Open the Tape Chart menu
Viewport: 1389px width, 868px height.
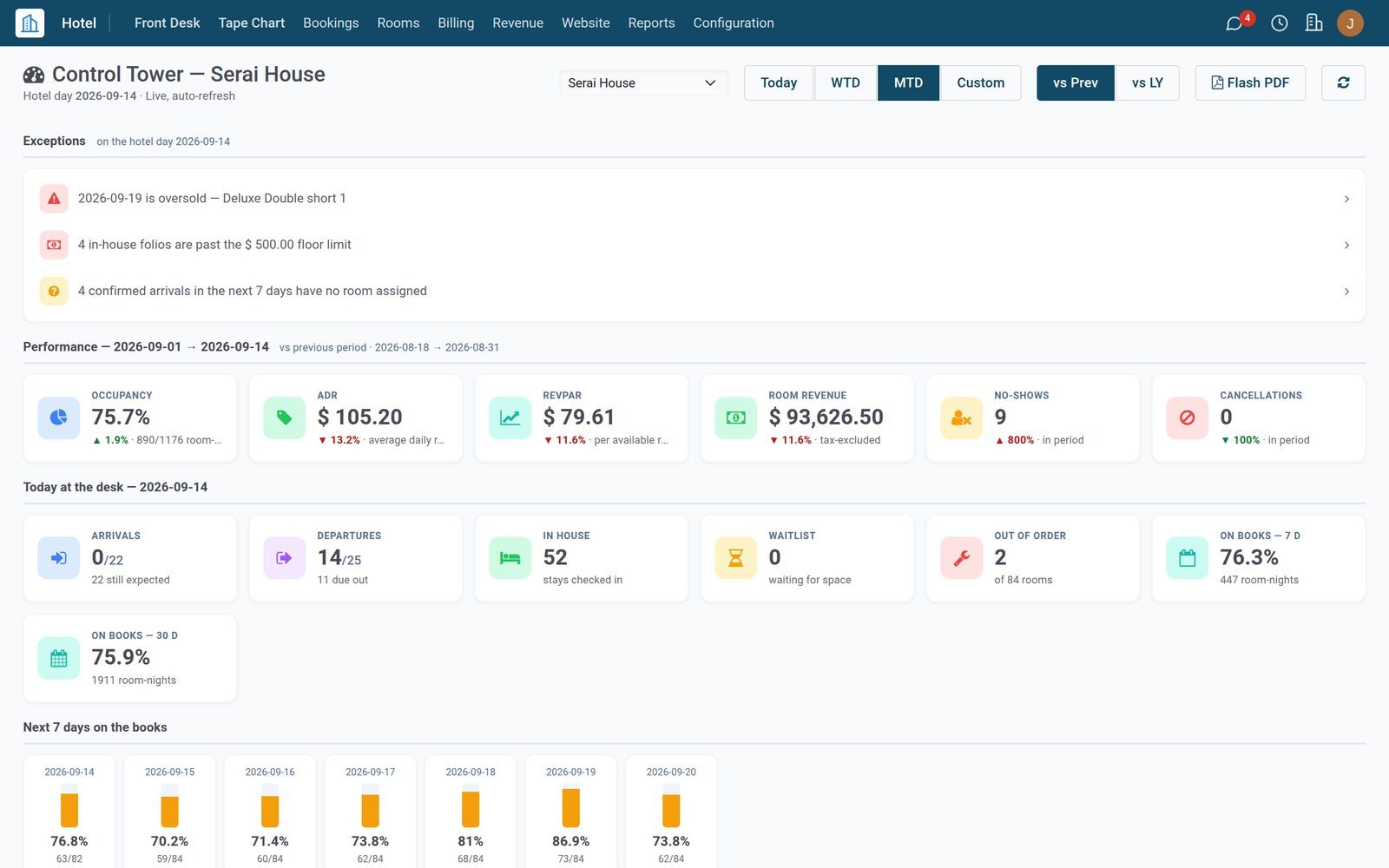pyautogui.click(x=251, y=23)
